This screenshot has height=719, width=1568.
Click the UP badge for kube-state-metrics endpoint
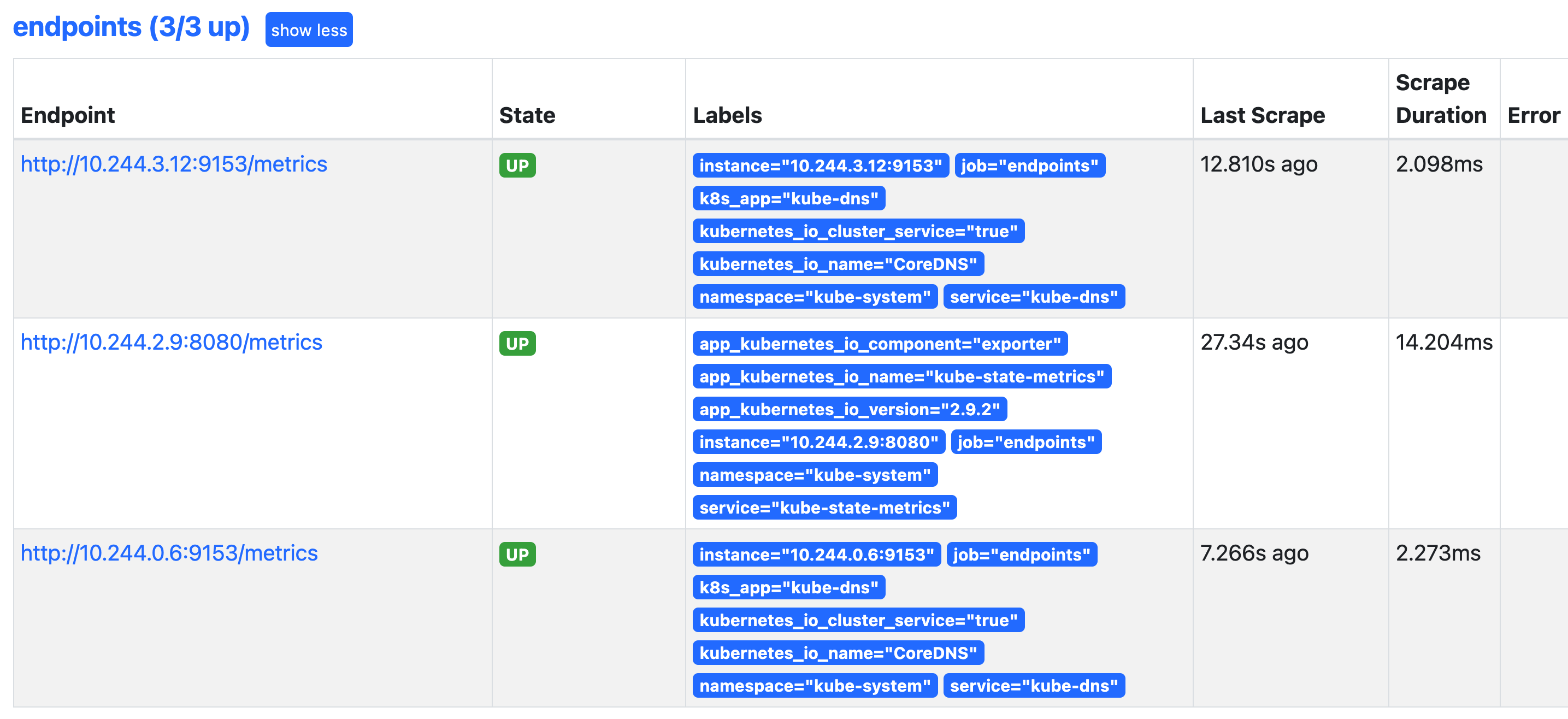click(x=517, y=344)
